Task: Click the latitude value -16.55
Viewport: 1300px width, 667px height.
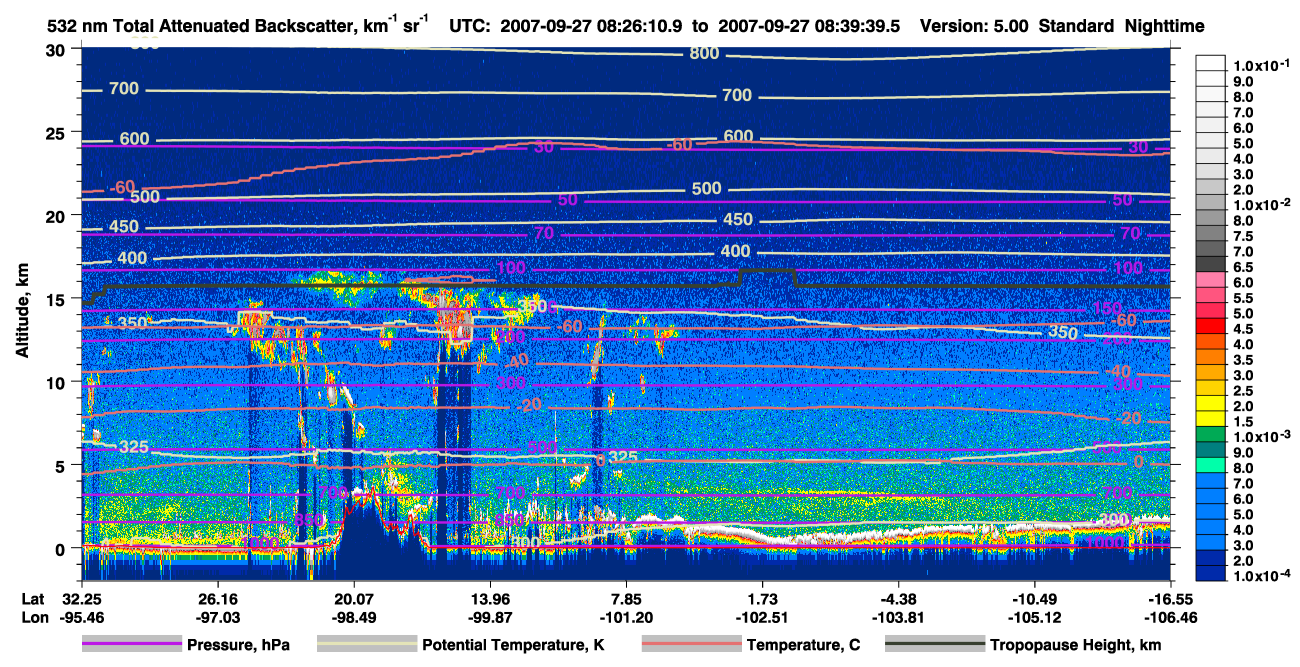Action: [x=1170, y=597]
